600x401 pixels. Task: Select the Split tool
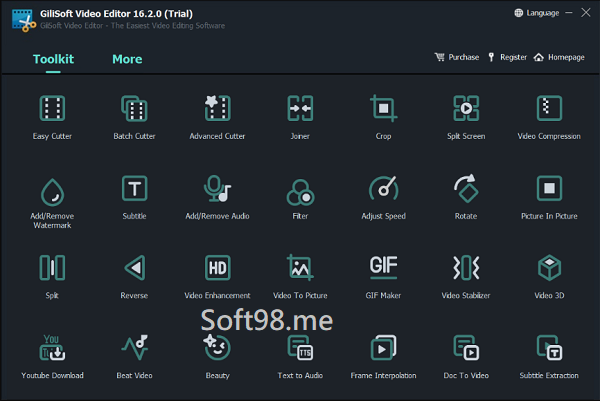[x=52, y=277]
